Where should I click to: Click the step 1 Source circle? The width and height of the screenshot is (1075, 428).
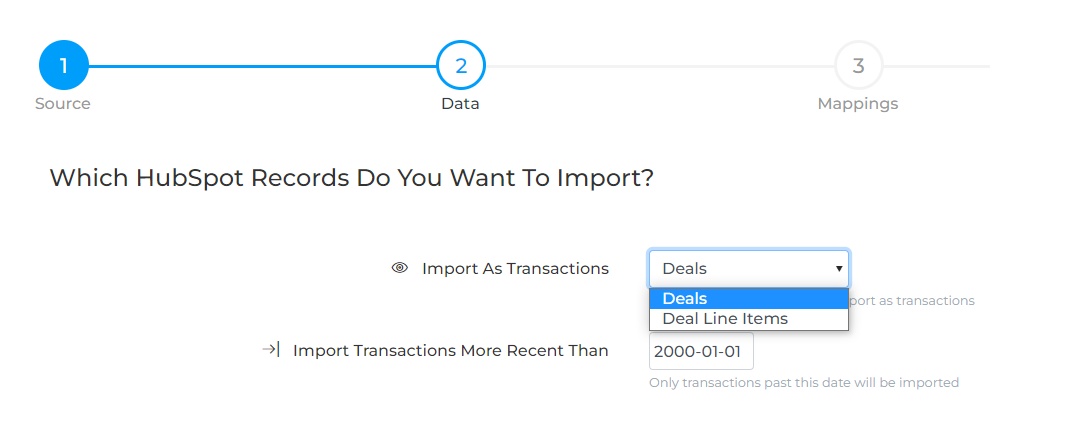64,66
